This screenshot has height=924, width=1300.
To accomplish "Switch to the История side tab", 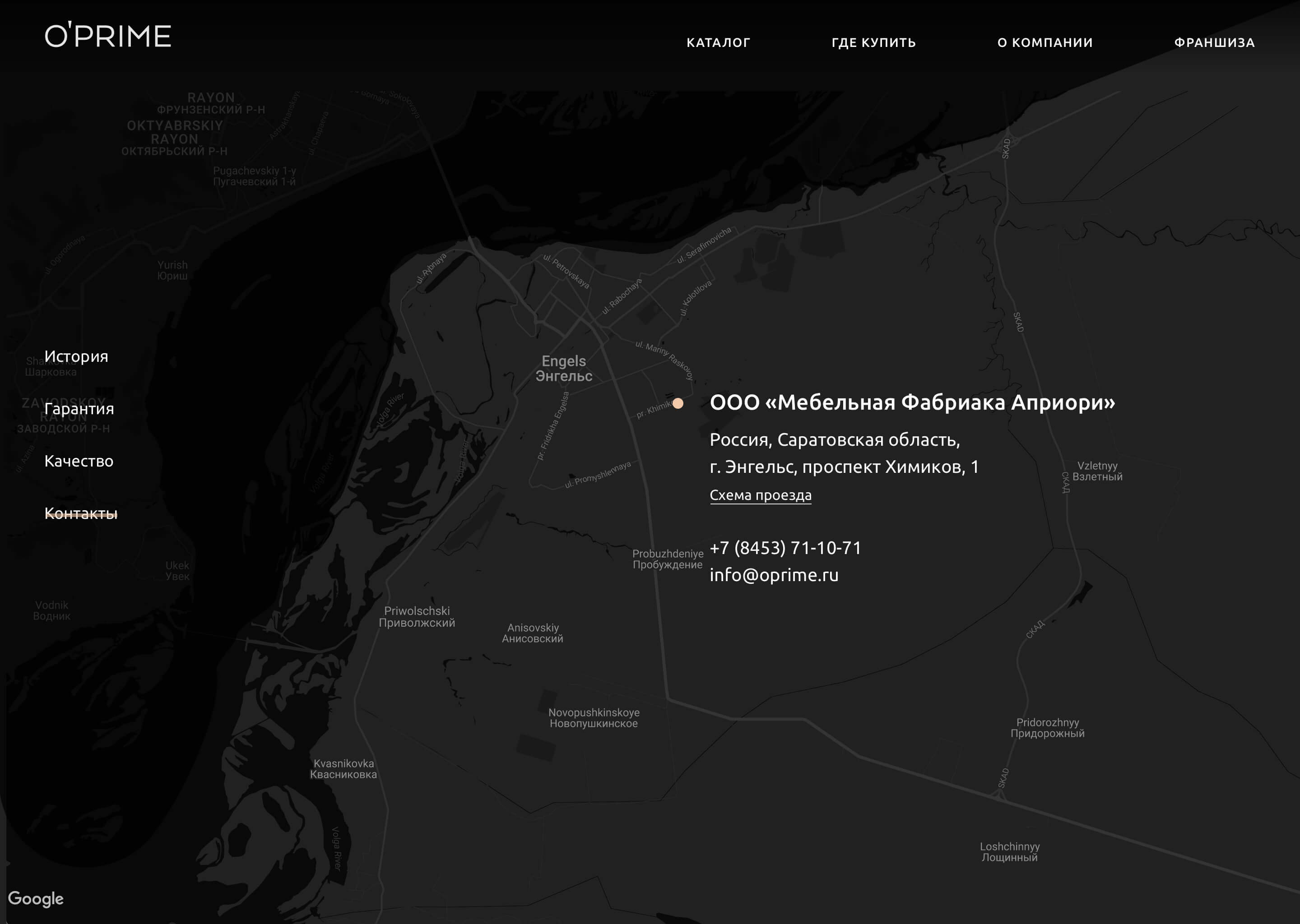I will pos(76,357).
